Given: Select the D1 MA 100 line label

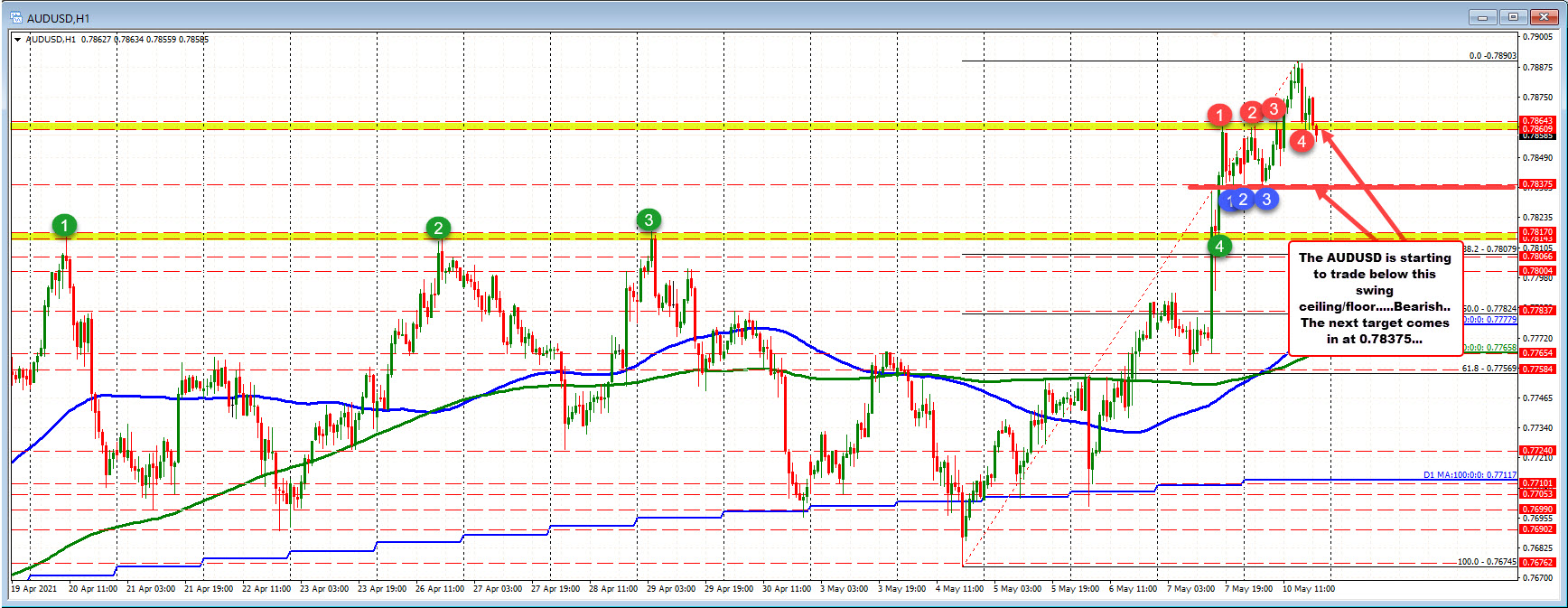Looking at the screenshot, I should 1470,474.
